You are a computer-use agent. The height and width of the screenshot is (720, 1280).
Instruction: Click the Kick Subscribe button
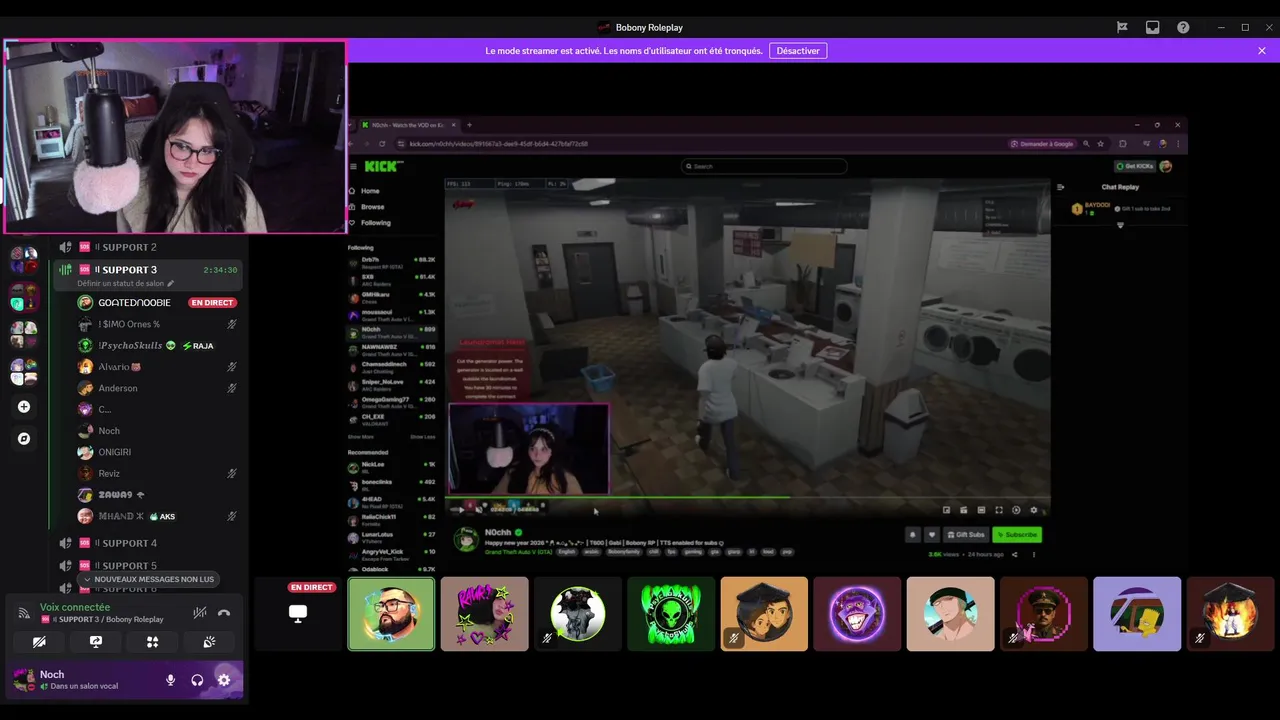pos(1017,535)
